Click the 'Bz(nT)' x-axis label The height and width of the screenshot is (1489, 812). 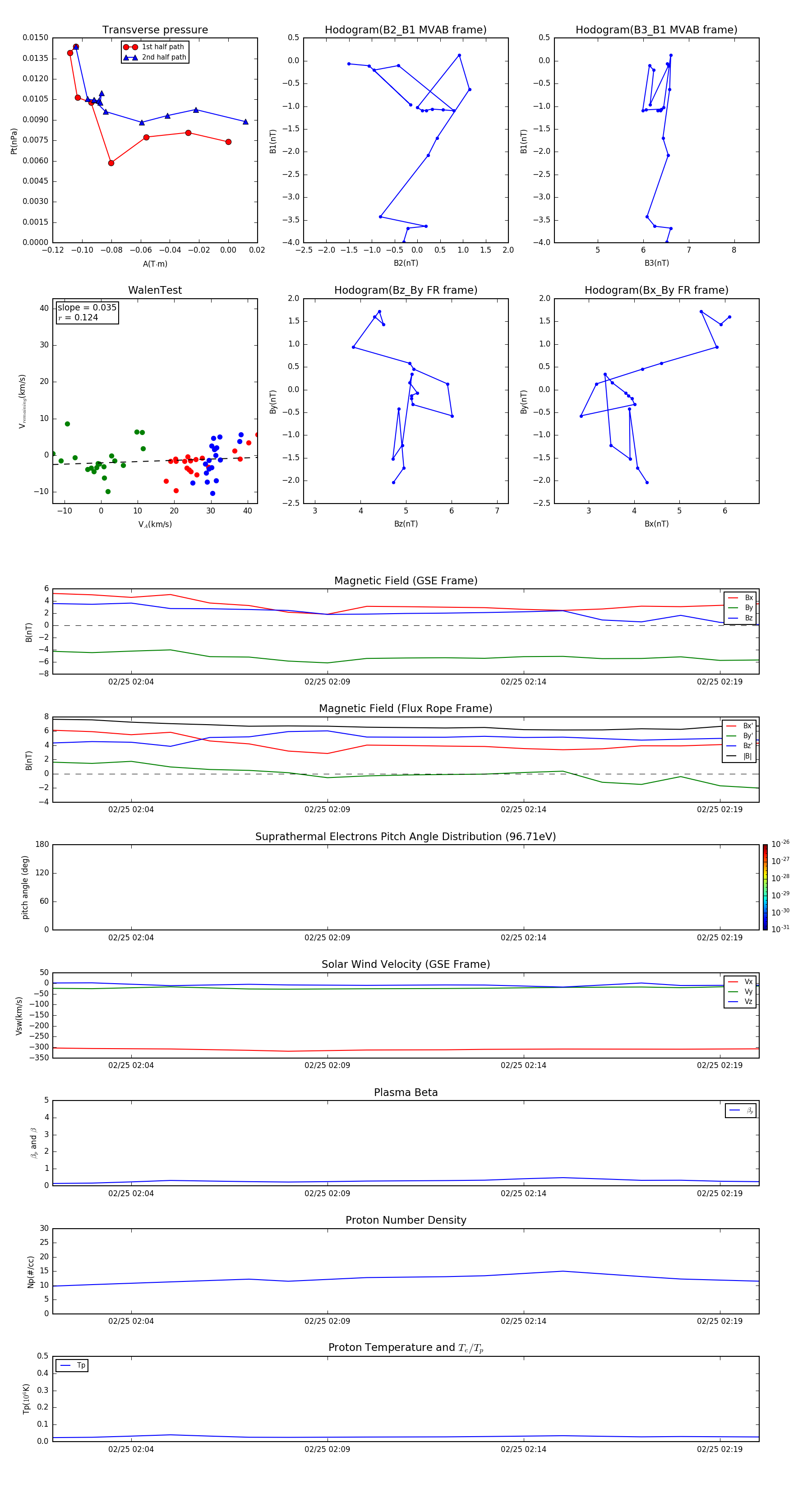406,524
